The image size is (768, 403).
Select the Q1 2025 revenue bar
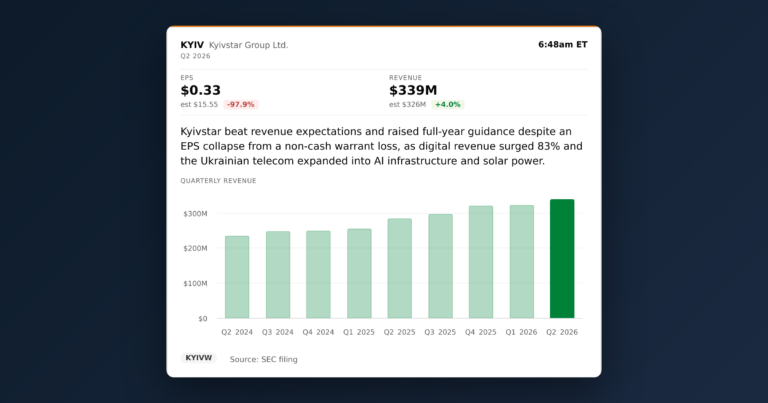(359, 274)
